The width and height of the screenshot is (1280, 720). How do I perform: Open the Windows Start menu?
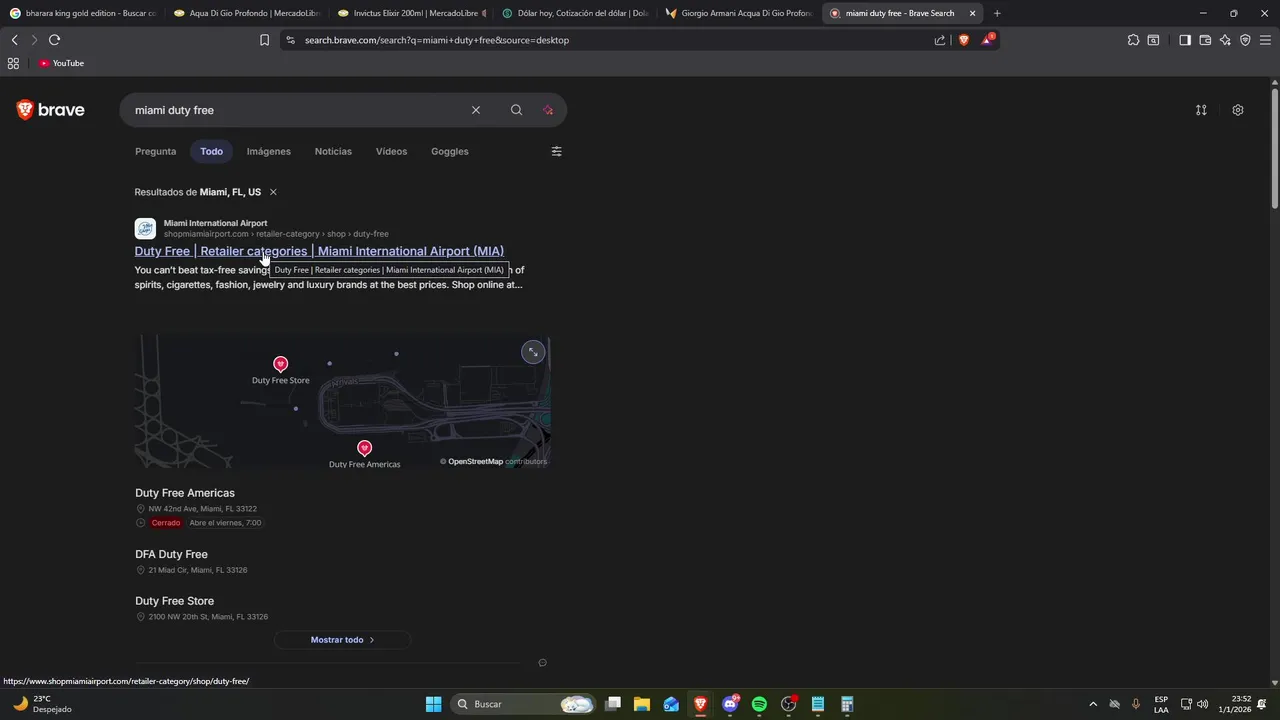(x=433, y=704)
